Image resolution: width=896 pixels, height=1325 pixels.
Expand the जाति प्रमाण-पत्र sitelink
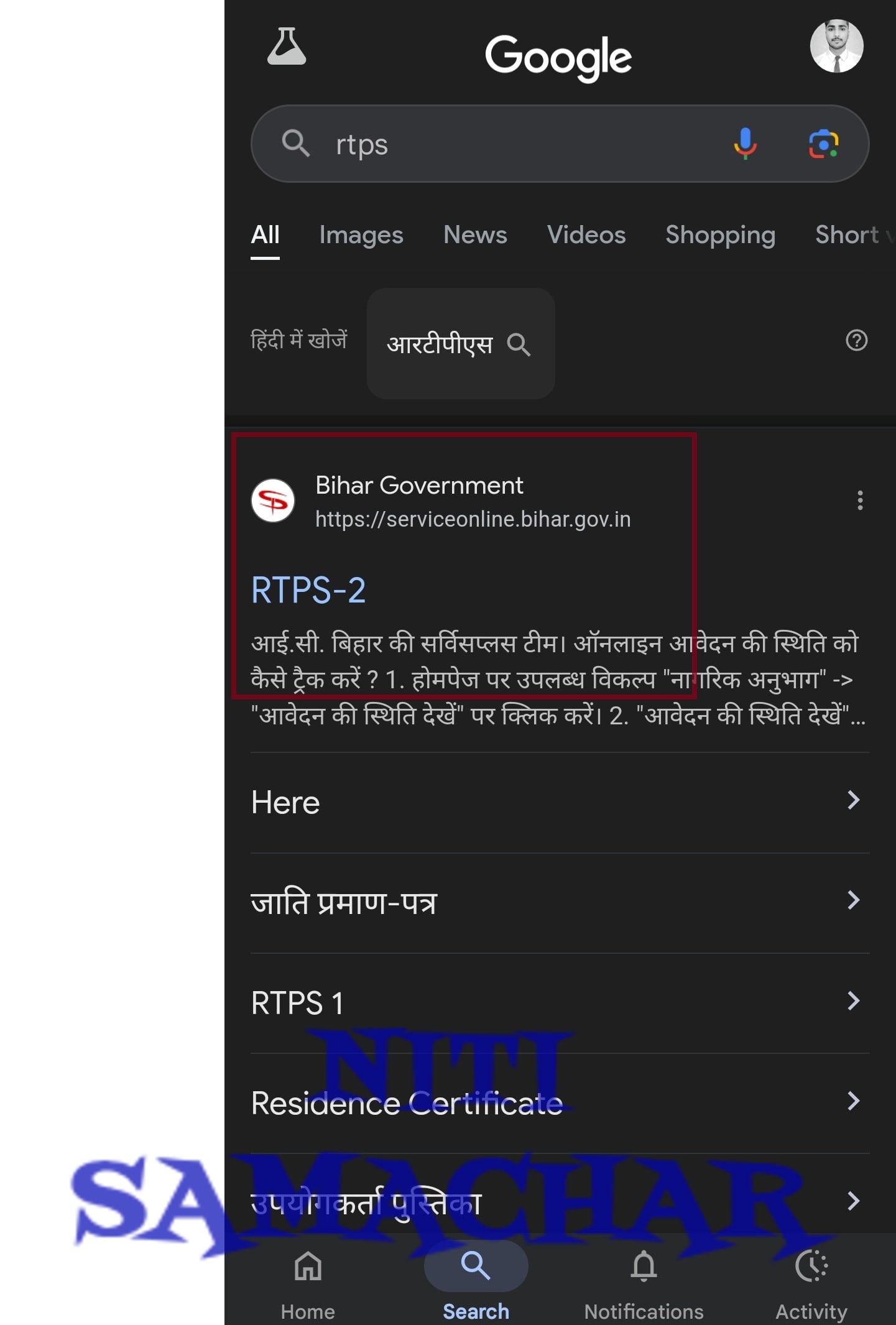560,903
